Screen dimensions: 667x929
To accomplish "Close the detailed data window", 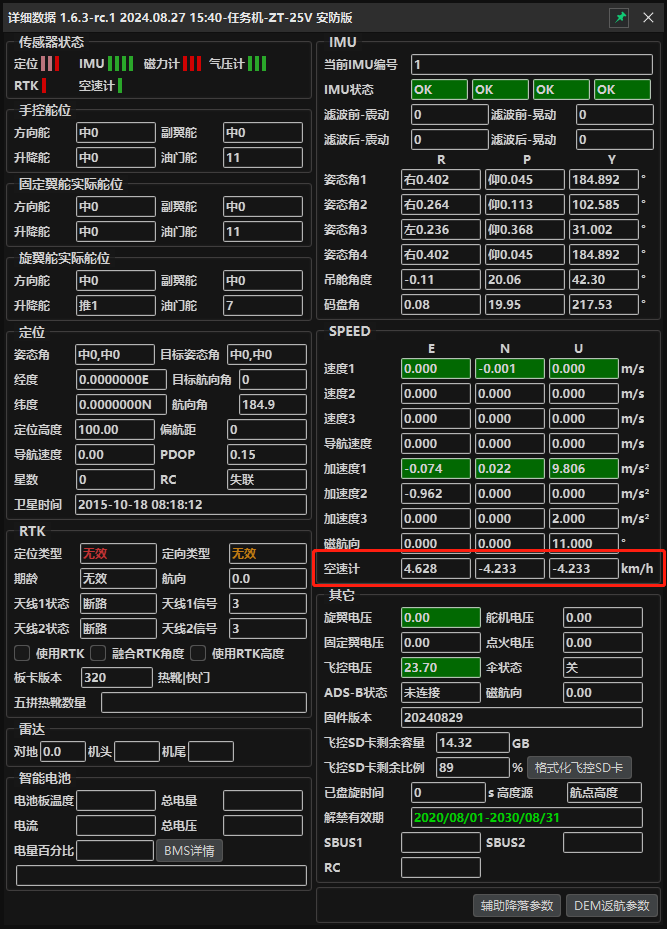I will click(x=648, y=17).
